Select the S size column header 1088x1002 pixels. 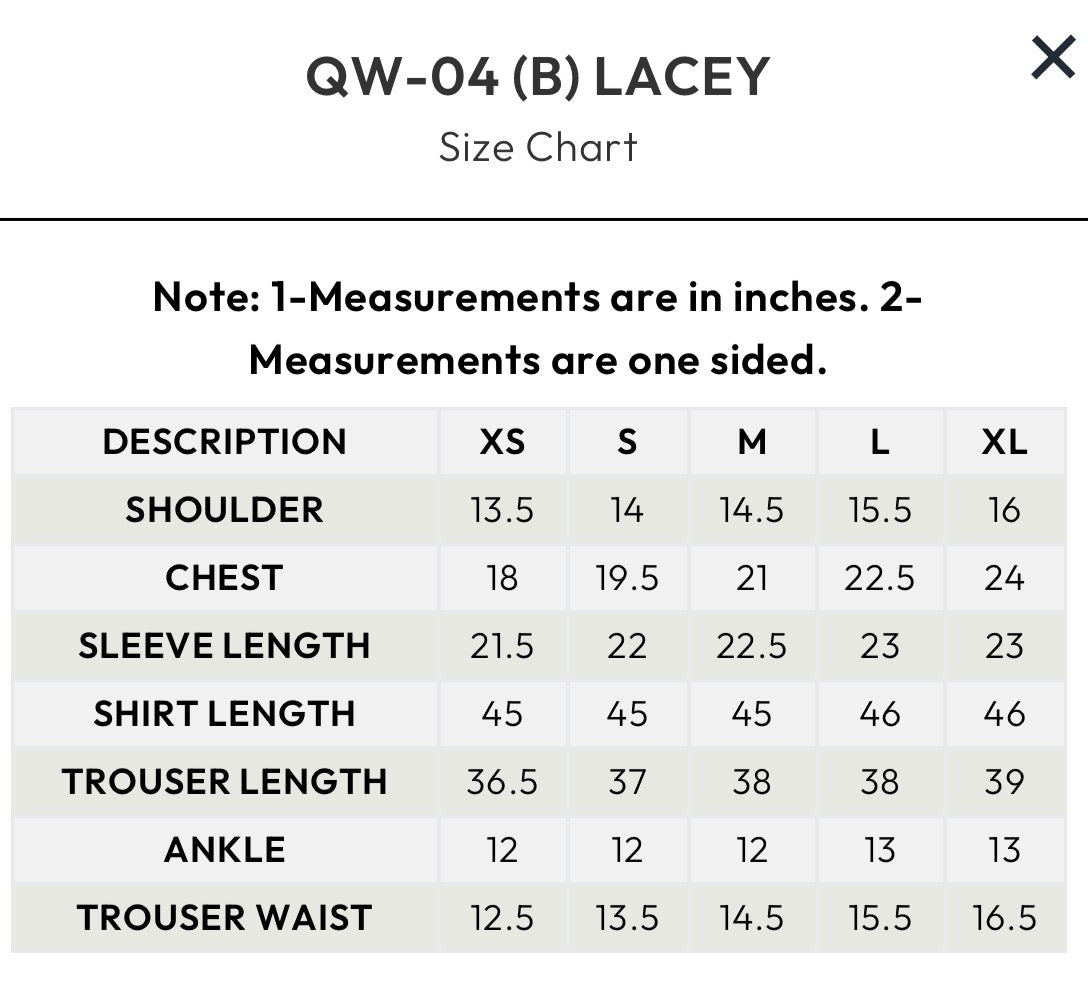[x=627, y=441]
